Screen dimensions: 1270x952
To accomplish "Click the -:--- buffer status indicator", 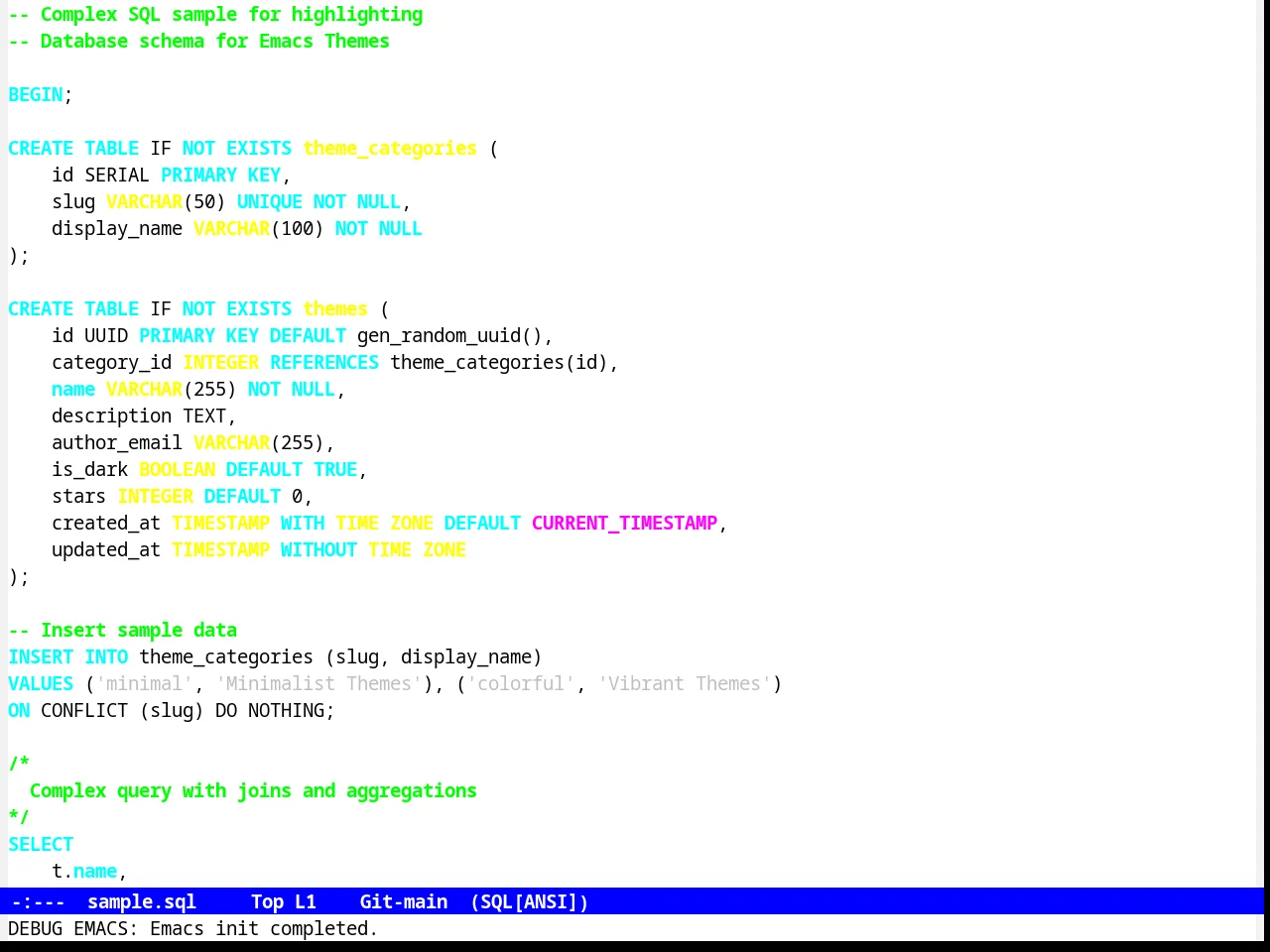I will coord(38,901).
